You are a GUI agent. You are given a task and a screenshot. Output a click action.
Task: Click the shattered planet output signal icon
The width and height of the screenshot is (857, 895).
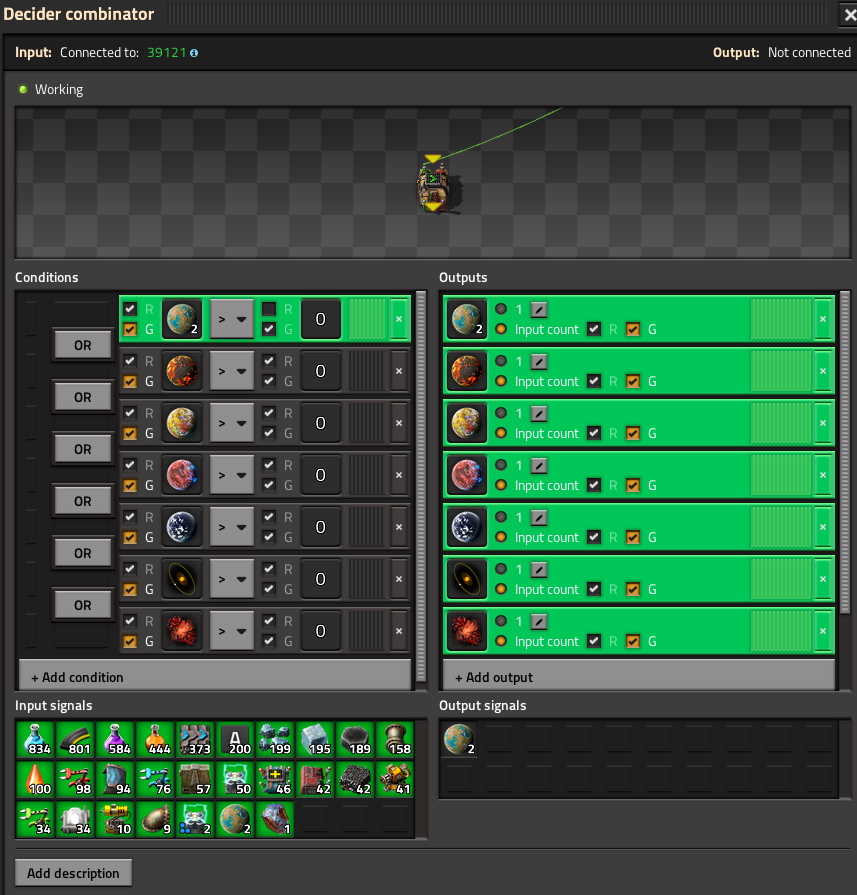[466, 631]
